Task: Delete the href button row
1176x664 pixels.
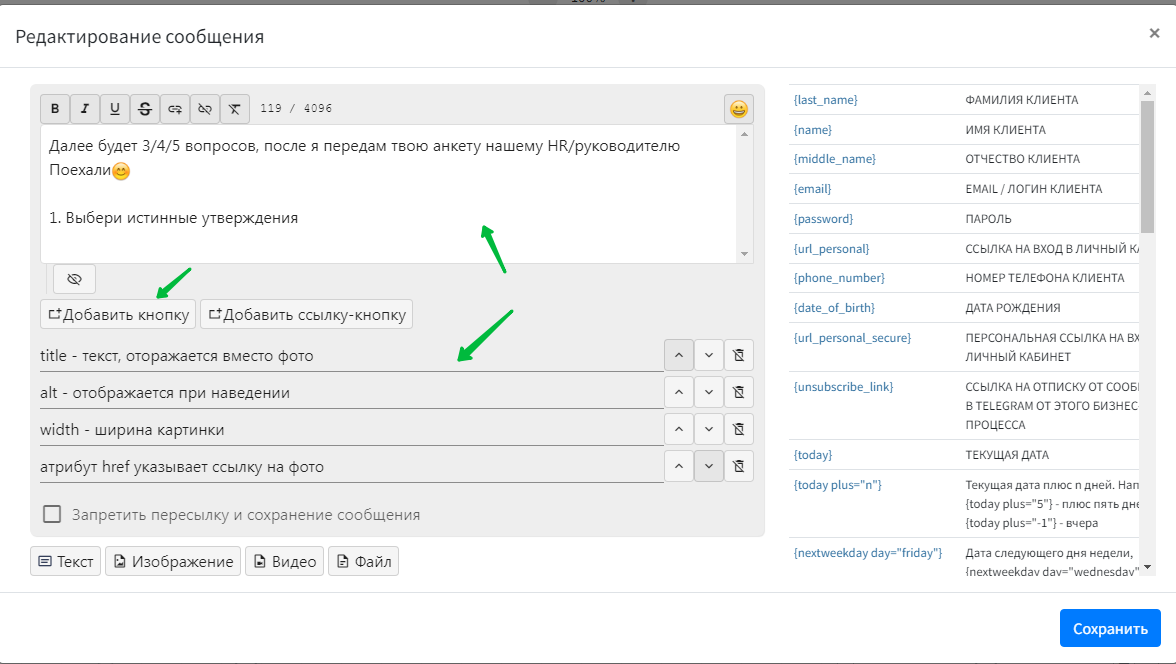Action: pos(739,466)
